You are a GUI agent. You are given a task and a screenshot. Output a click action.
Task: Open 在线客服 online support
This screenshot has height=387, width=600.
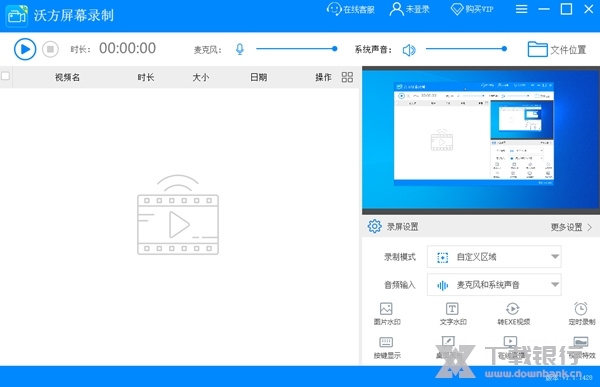[351, 9]
